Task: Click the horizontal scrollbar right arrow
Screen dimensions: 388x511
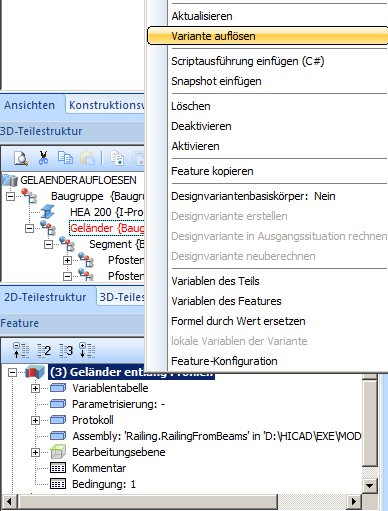Action: point(354,501)
